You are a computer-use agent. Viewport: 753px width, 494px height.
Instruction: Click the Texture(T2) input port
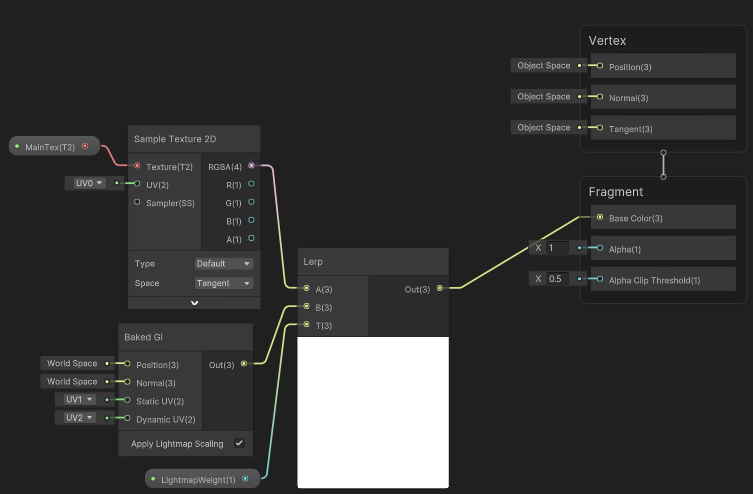click(x=137, y=166)
